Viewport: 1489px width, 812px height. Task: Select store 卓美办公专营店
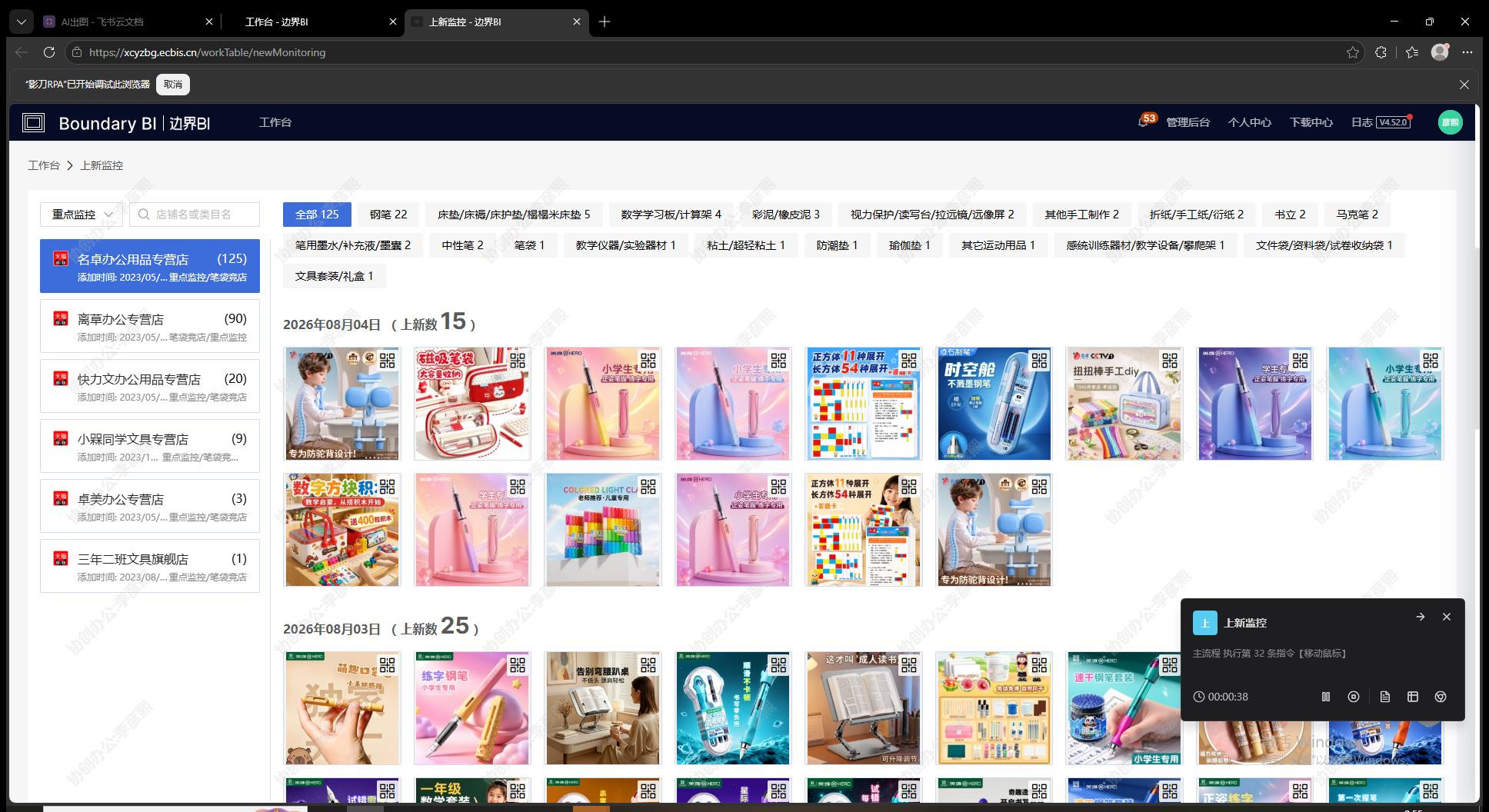pos(150,506)
